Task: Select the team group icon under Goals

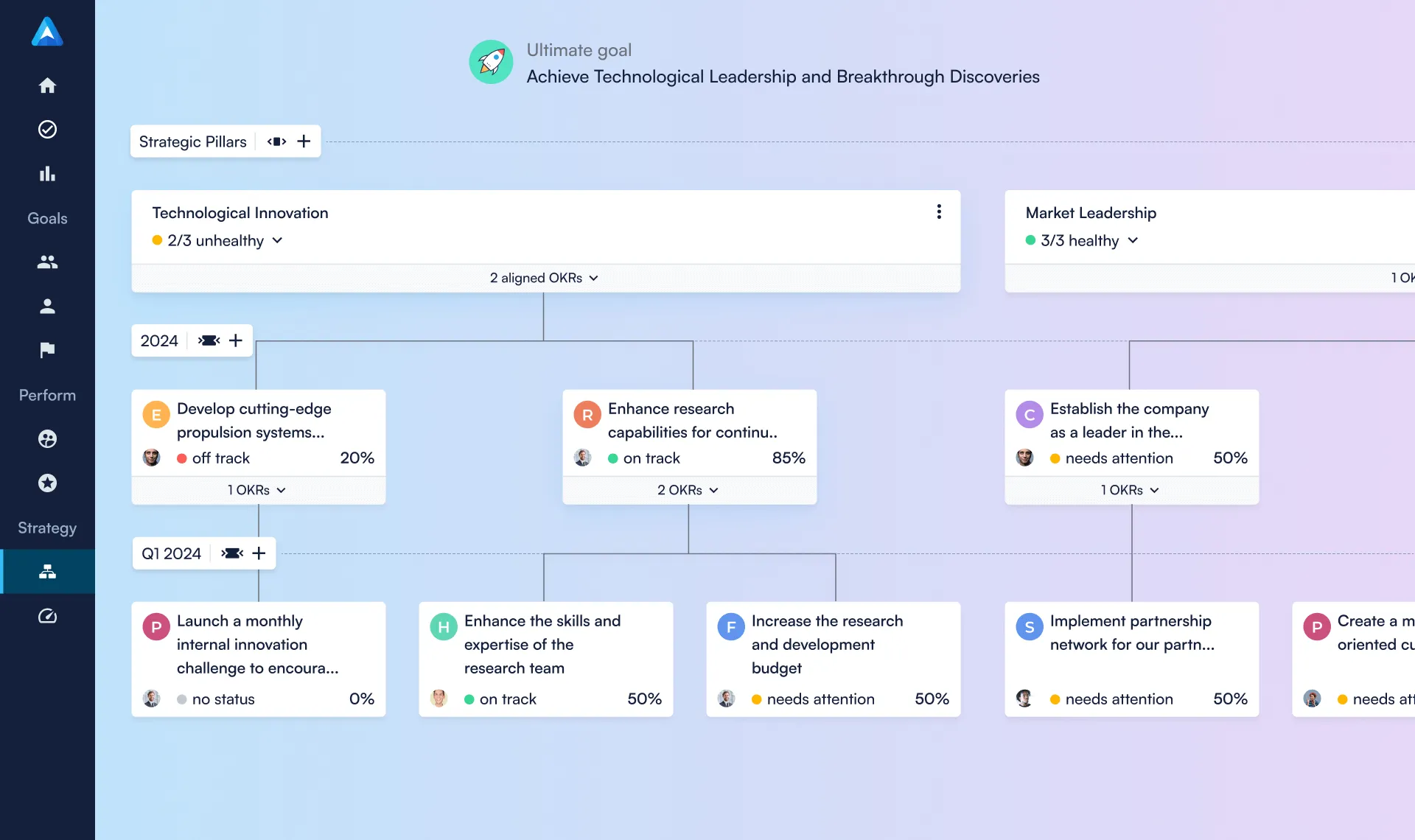Action: point(47,262)
